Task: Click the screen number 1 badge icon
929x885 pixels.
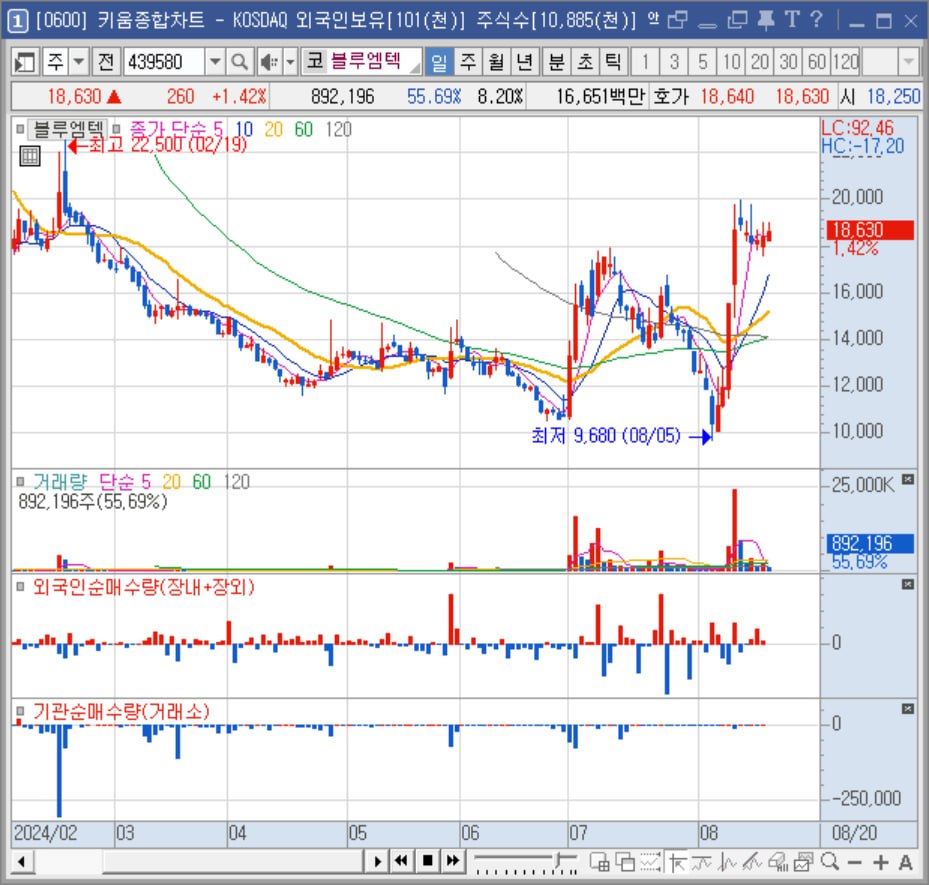Action: click(x=17, y=22)
